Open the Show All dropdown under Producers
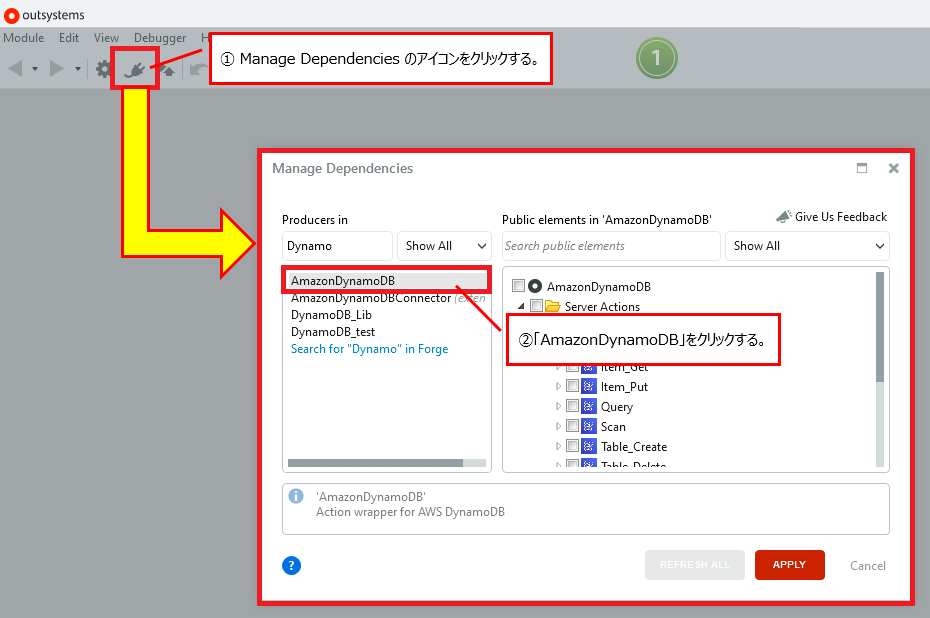The width and height of the screenshot is (930, 618). tap(443, 245)
